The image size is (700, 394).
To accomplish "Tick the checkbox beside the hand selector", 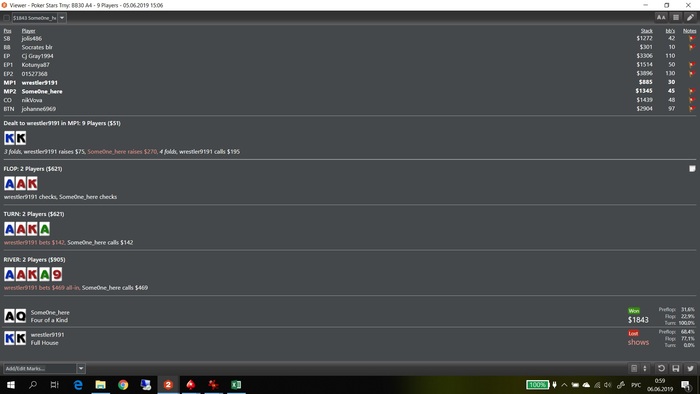I will click(x=6, y=18).
